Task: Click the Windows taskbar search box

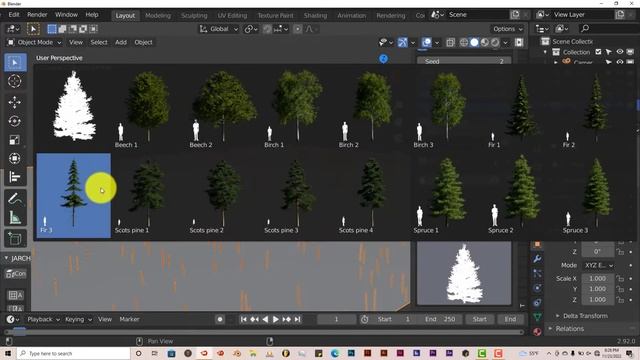Action: (73, 353)
